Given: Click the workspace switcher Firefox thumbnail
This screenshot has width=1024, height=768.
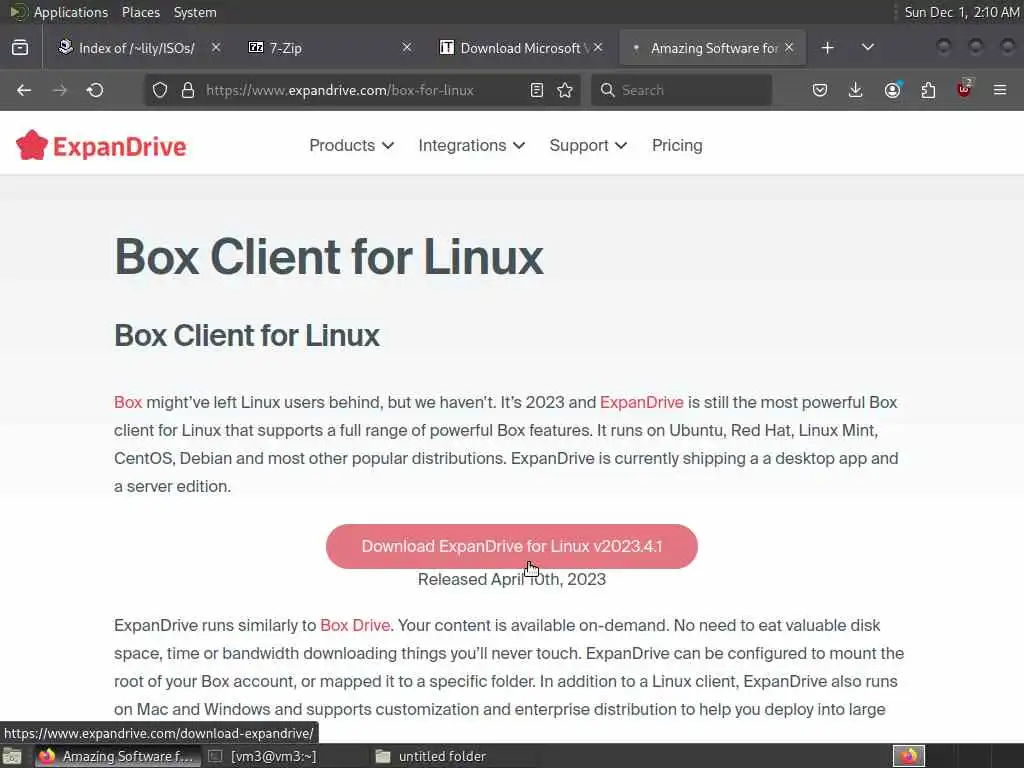Looking at the screenshot, I should point(909,756).
